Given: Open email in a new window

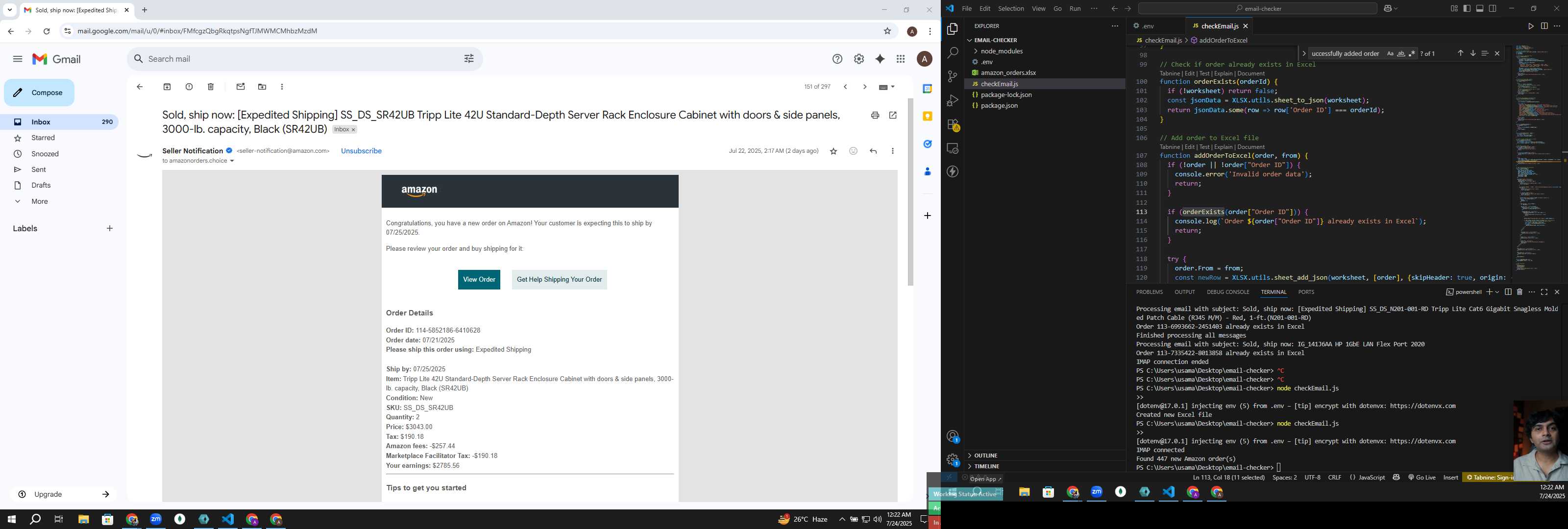Looking at the screenshot, I should (x=893, y=115).
